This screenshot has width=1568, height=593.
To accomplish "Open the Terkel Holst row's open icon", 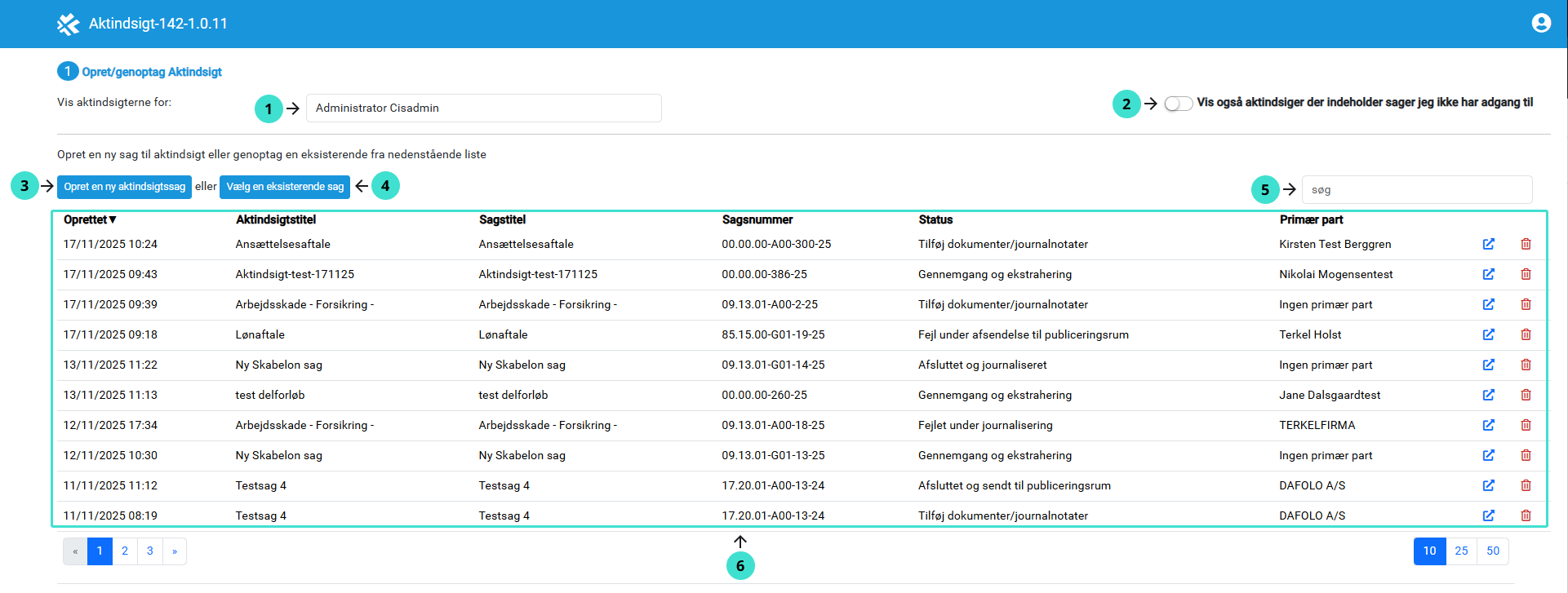I will pos(1488,334).
